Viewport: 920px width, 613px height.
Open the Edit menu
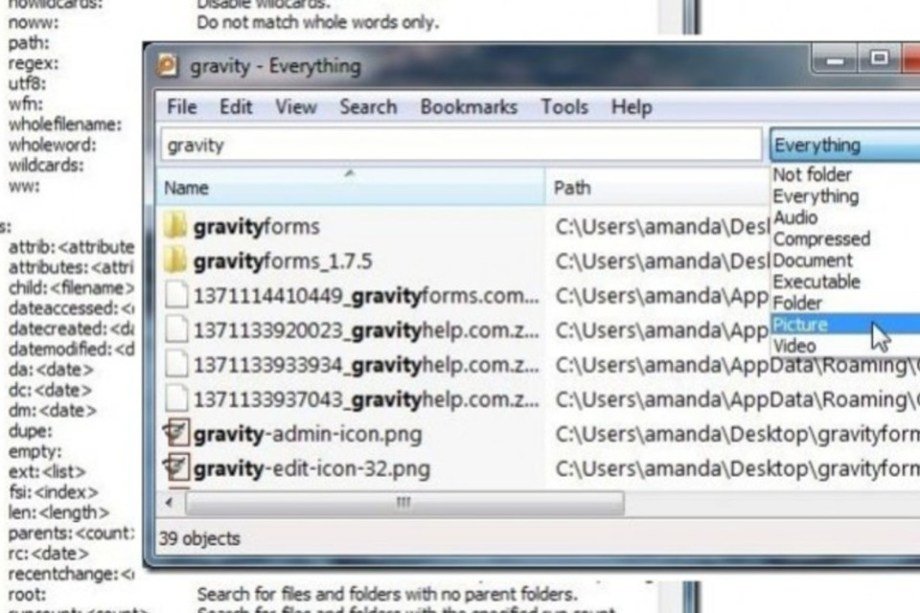click(x=236, y=107)
